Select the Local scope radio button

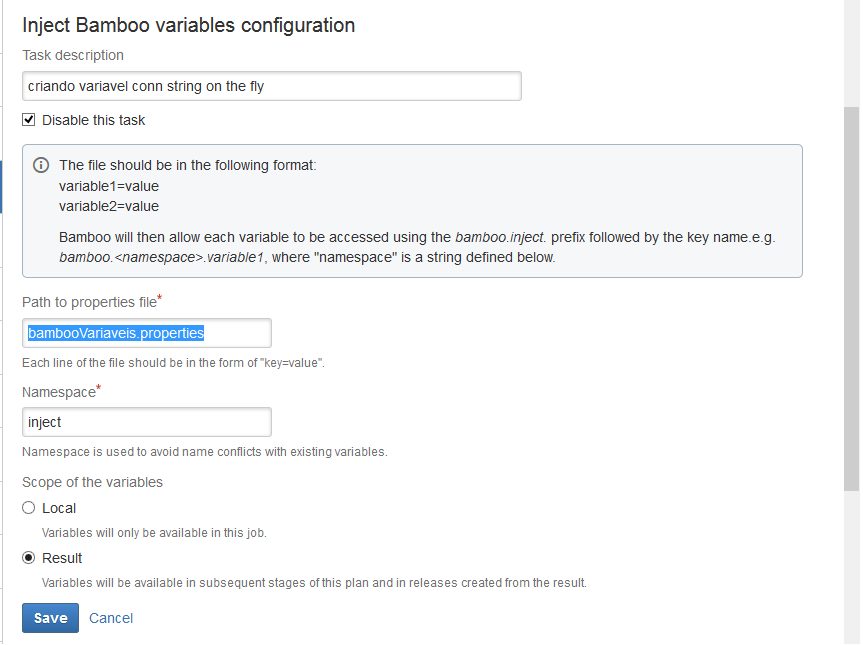[29, 508]
